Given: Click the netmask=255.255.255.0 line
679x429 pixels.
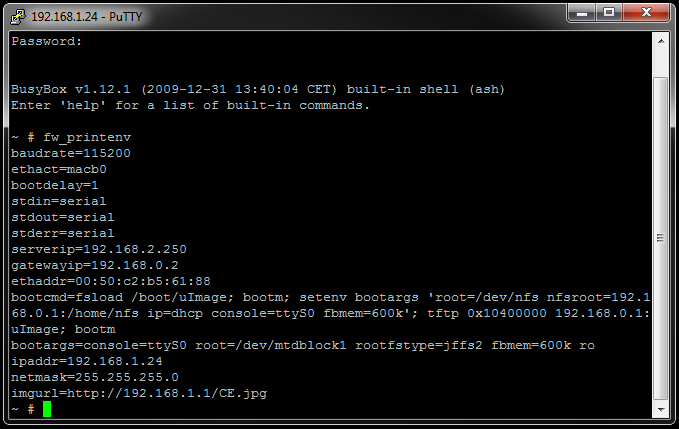Looking at the screenshot, I should (x=94, y=377).
